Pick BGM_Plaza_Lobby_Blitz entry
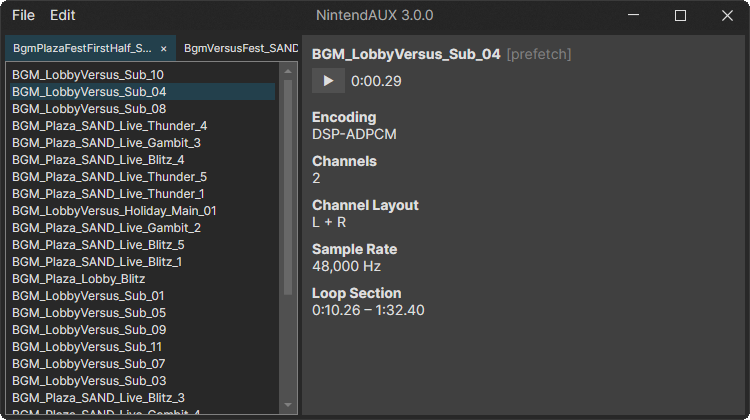The width and height of the screenshot is (750, 420). [143, 278]
